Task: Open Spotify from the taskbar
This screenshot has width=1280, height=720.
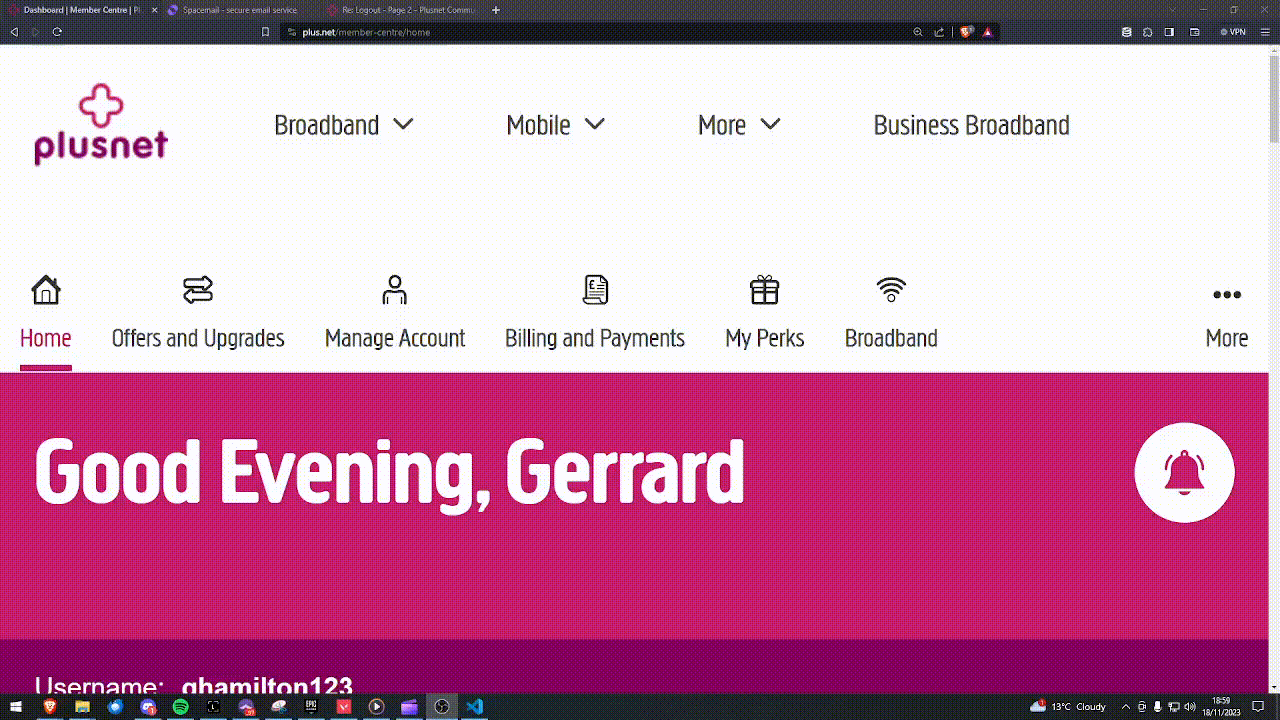Action: [x=180, y=707]
